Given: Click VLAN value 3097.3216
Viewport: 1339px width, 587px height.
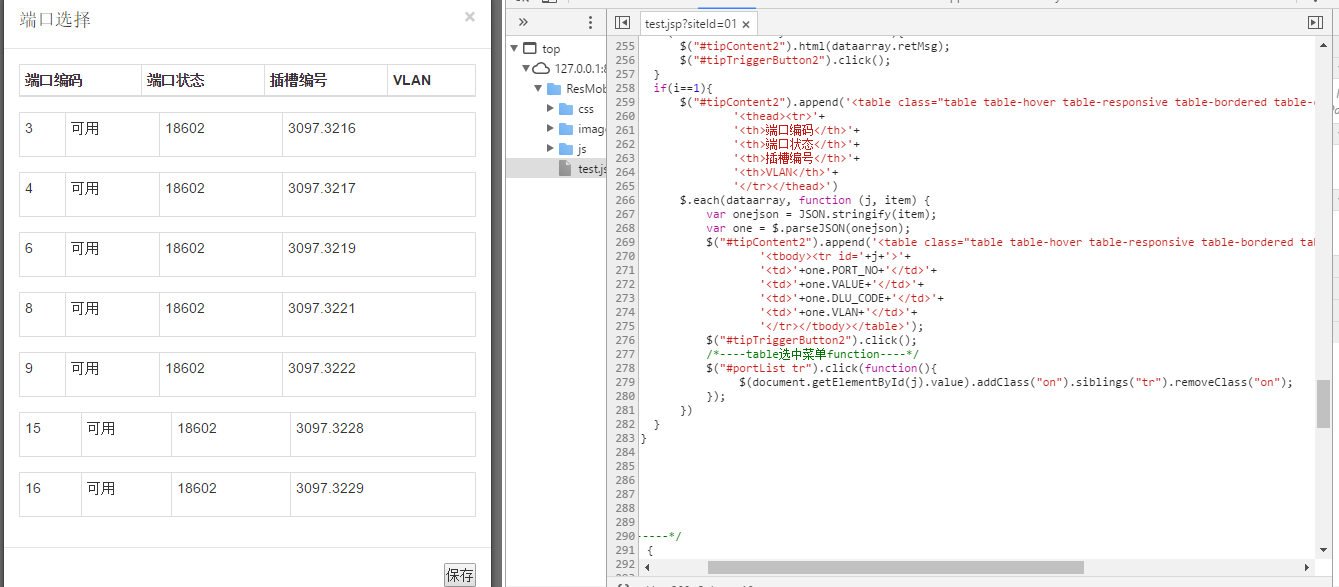Looking at the screenshot, I should [322, 128].
